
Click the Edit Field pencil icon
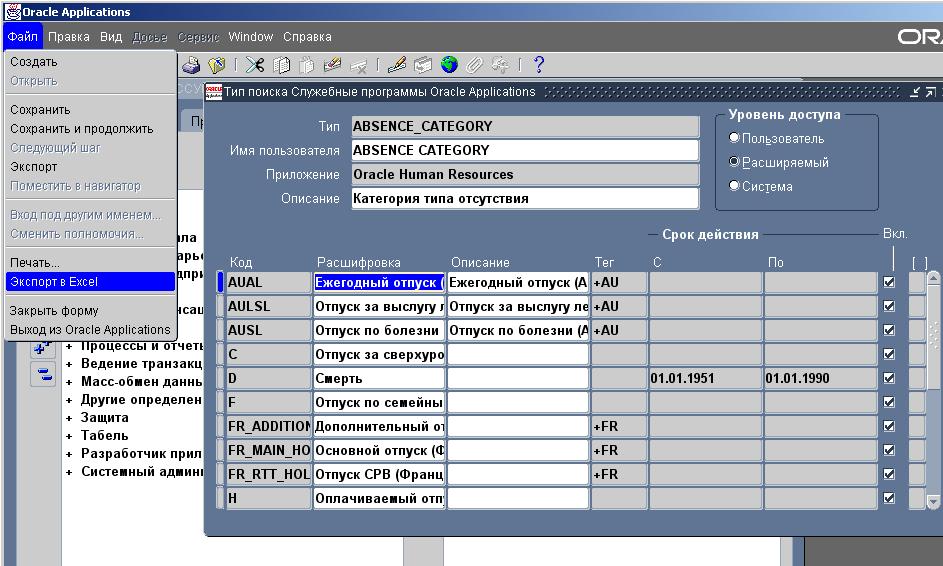click(396, 65)
